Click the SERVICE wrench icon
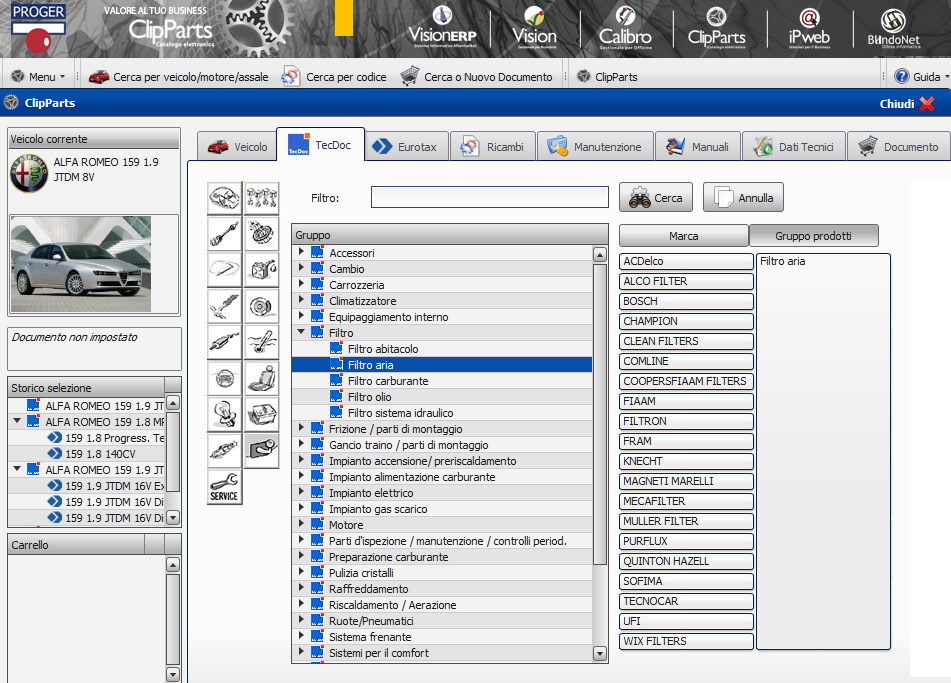951x683 pixels. (224, 487)
